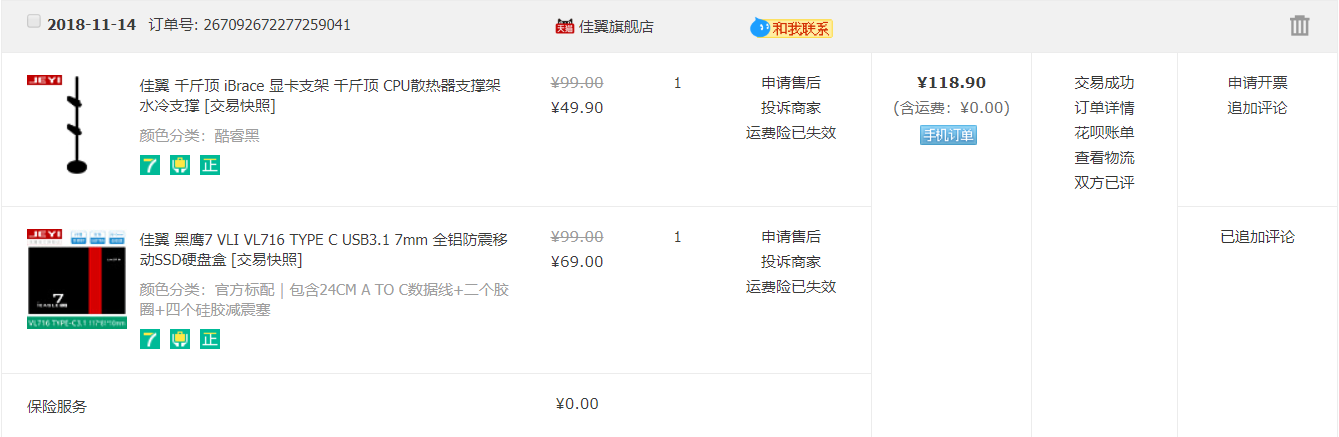Open 订单详情 order details
This screenshot has height=437, width=1339.
[1104, 107]
